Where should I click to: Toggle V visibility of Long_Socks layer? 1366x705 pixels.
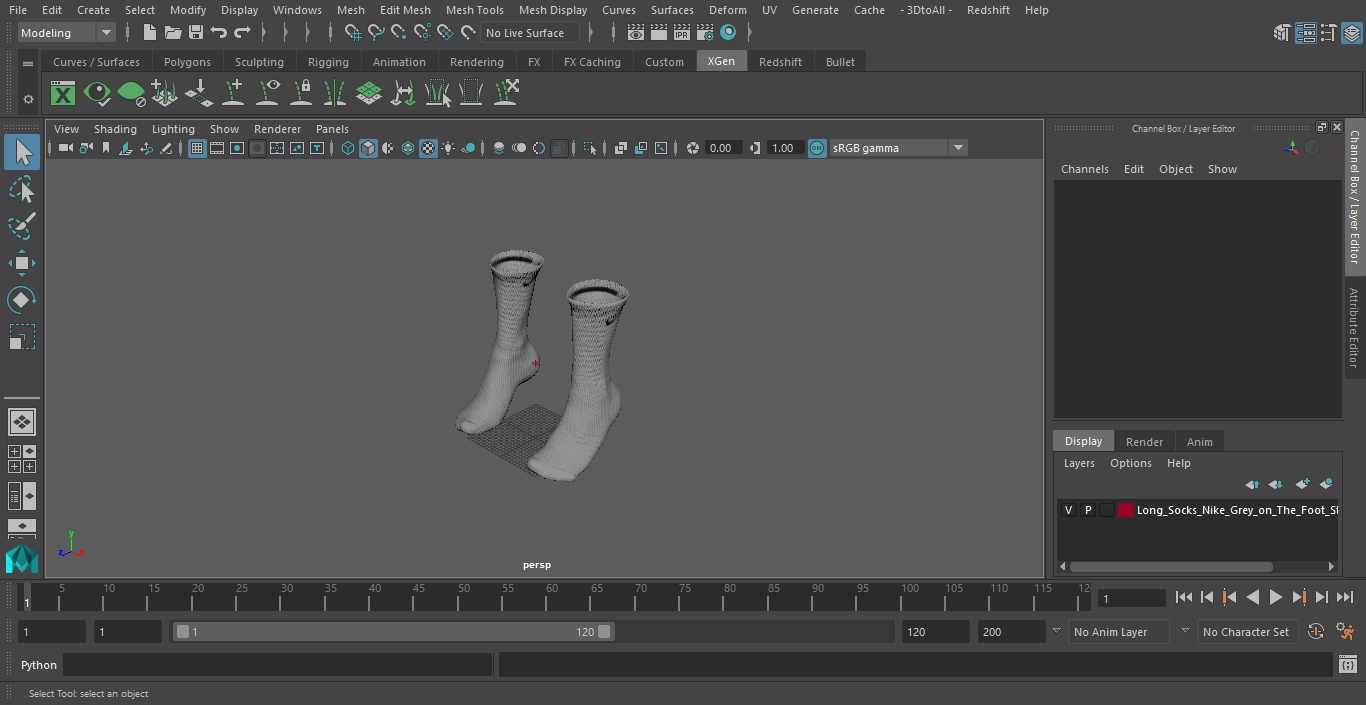1068,510
